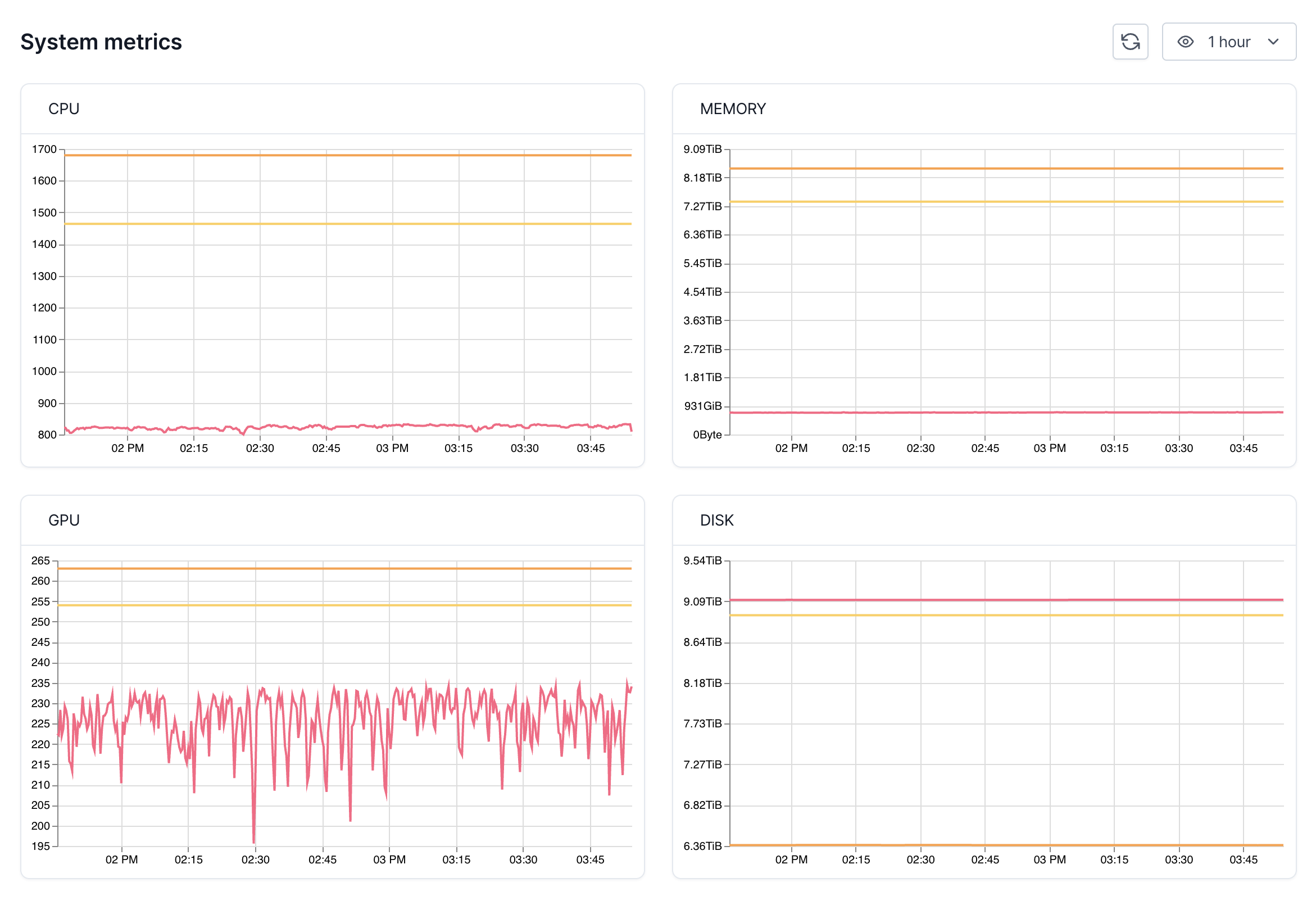
Task: Click the orange upper threshold line in CPU chart
Action: click(340, 155)
